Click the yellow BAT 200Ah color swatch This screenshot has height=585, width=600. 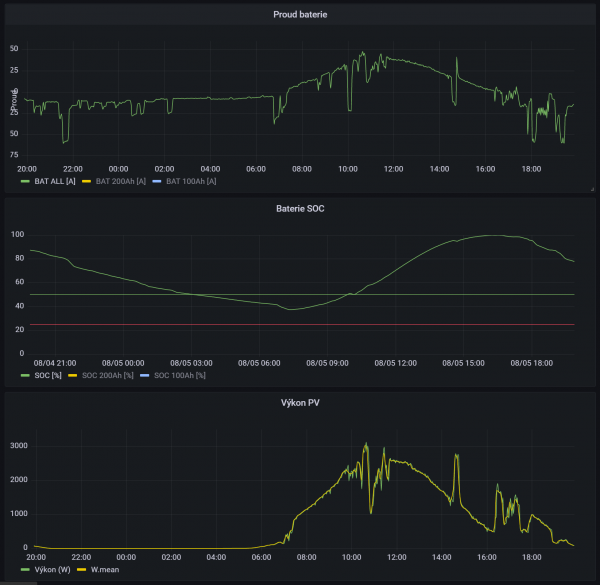coord(86,181)
